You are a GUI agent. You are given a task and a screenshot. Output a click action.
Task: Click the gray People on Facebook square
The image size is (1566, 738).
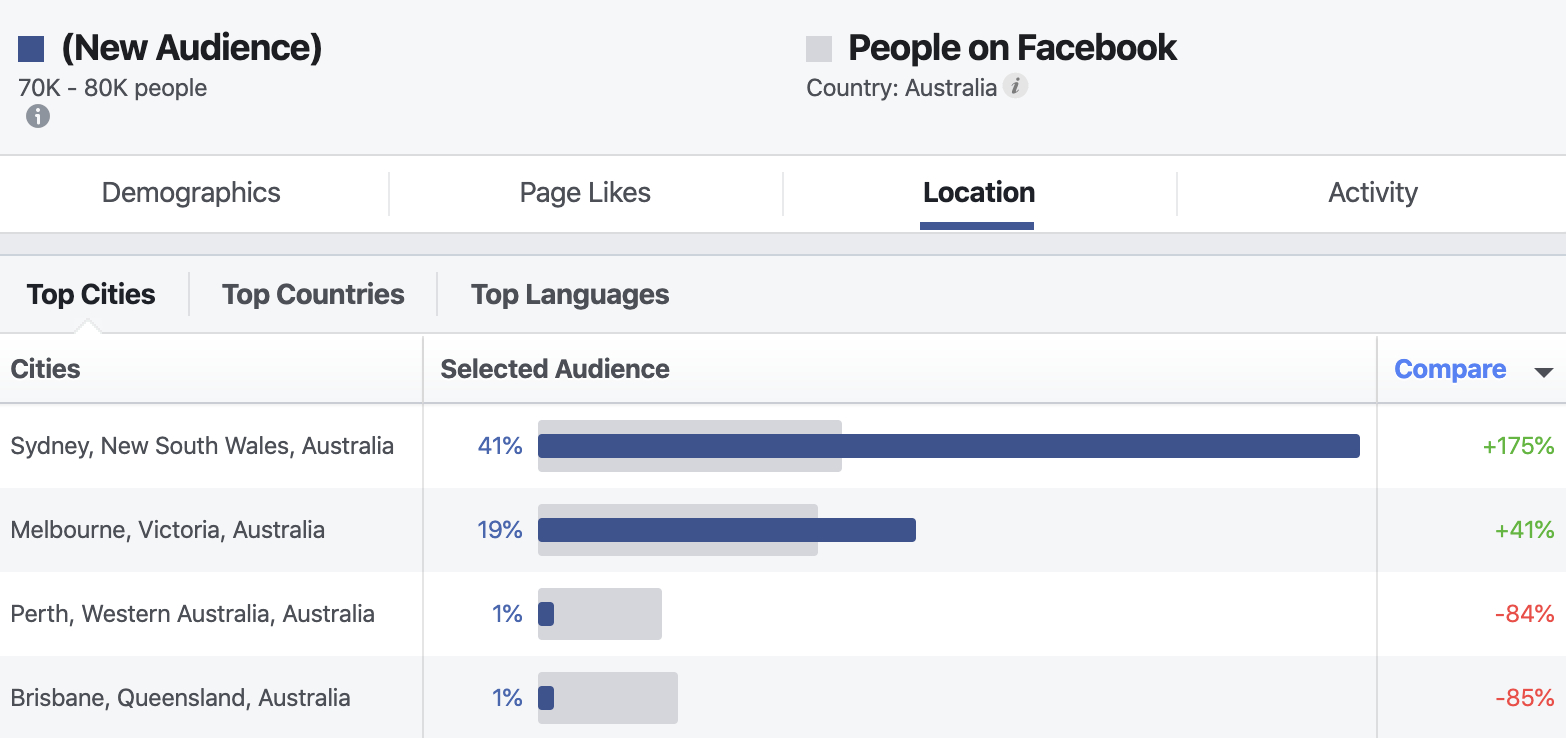click(x=819, y=48)
